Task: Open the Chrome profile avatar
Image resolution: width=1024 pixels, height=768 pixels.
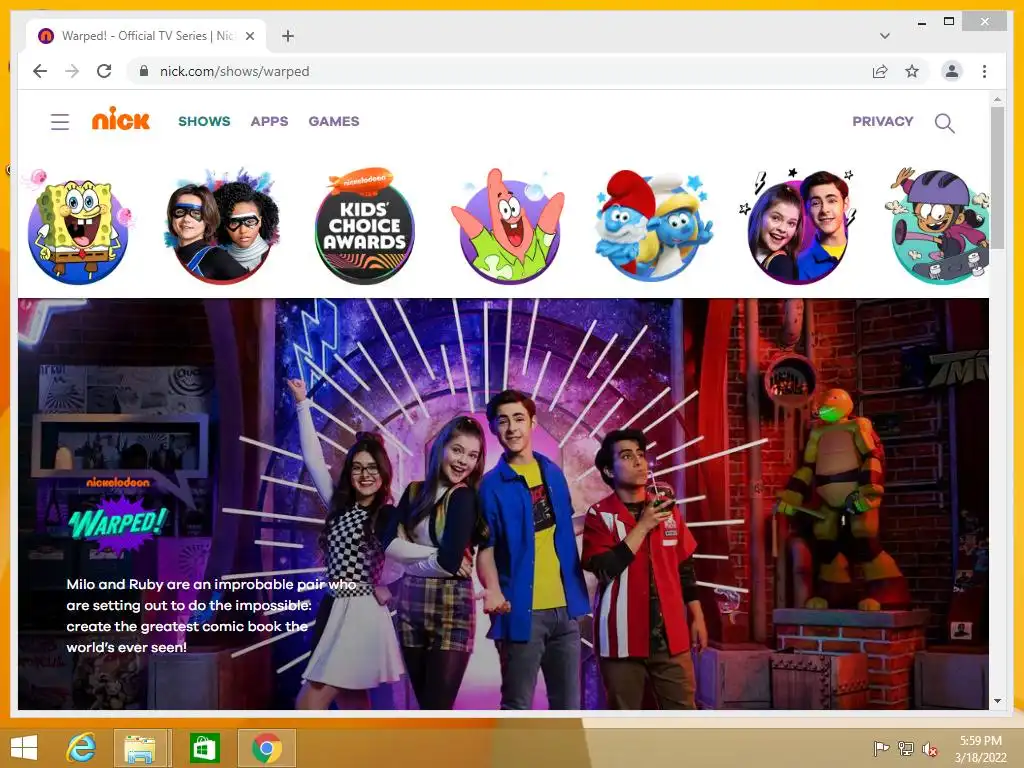Action: 952,71
